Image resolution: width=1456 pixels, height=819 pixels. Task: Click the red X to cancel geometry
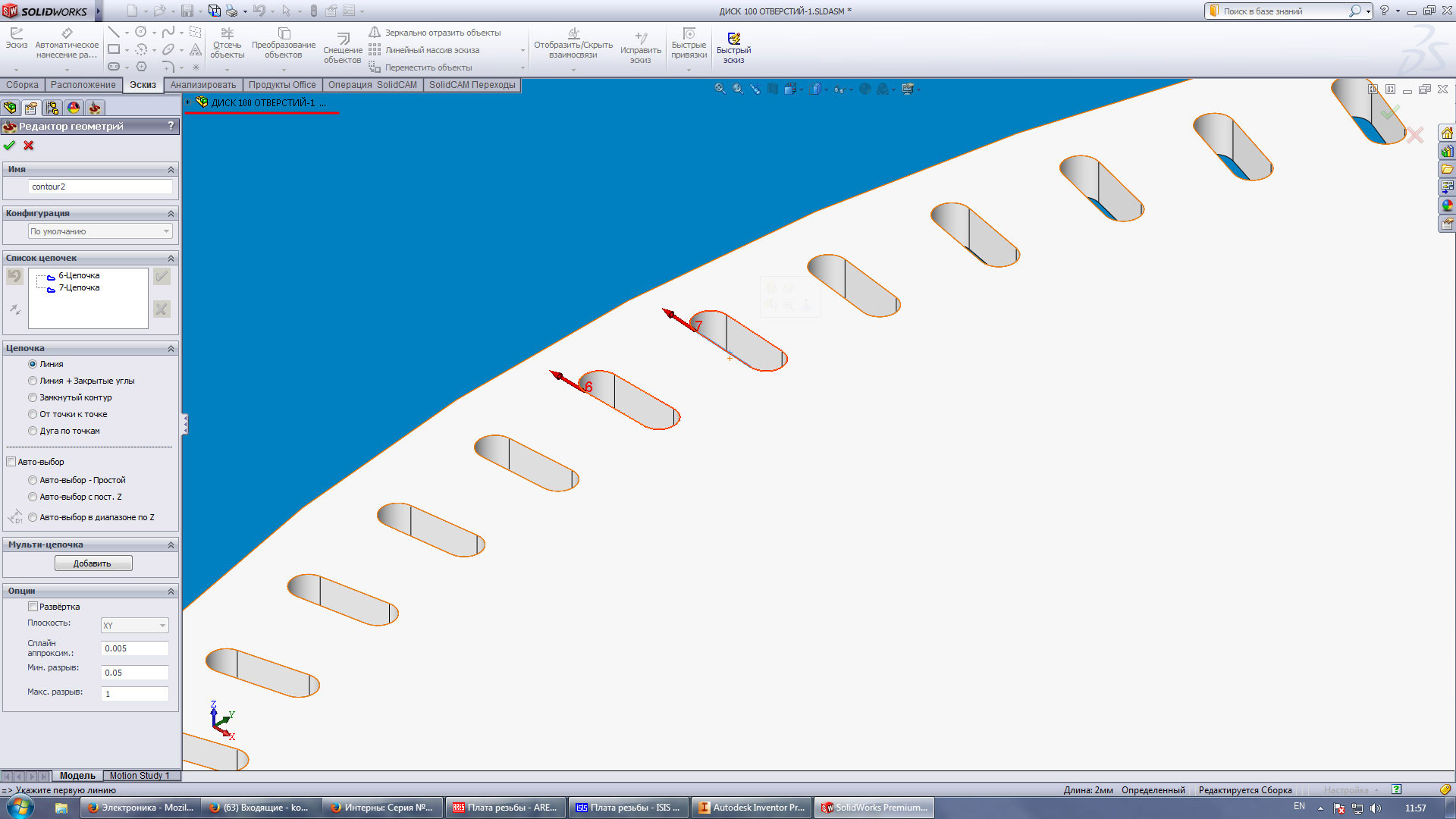click(29, 146)
